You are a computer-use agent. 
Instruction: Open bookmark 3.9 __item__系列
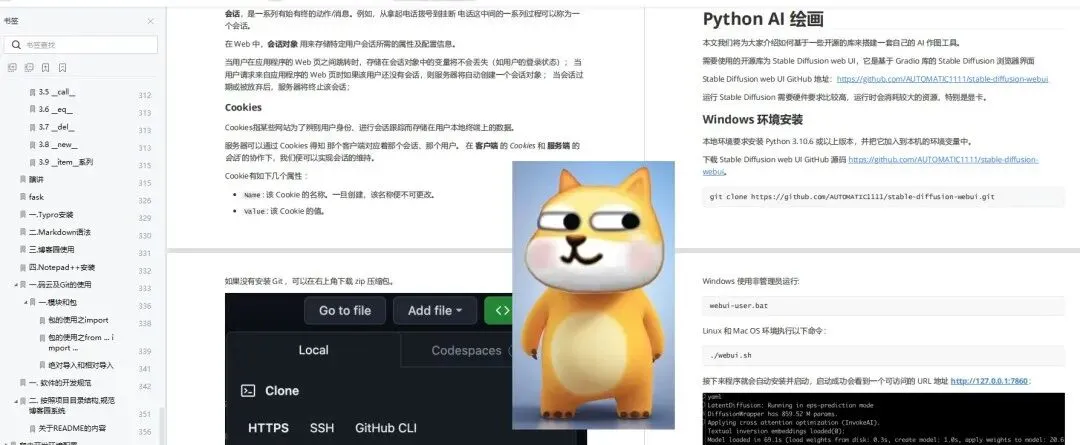point(65,163)
